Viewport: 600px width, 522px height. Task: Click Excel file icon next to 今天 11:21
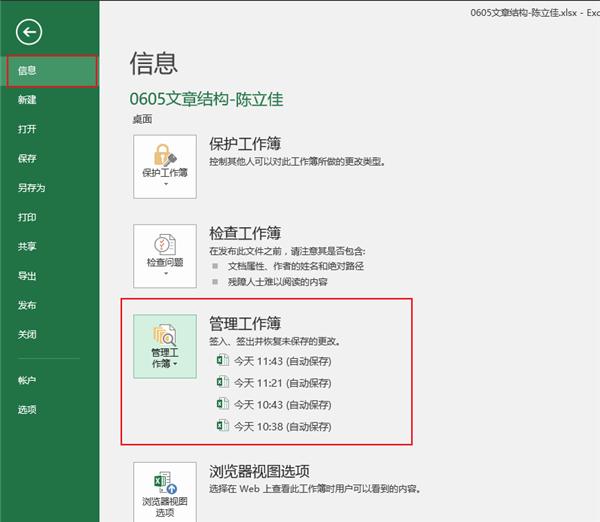pos(223,382)
